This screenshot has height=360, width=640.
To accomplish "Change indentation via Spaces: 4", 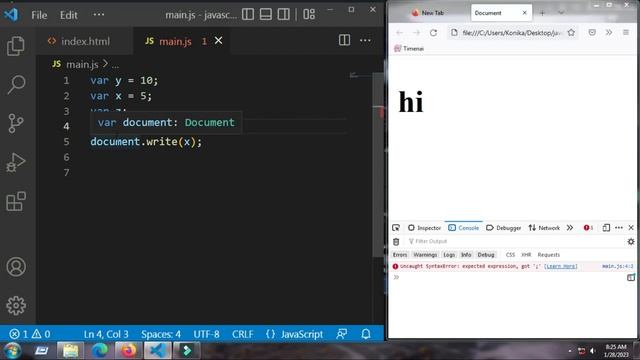I will 161,334.
